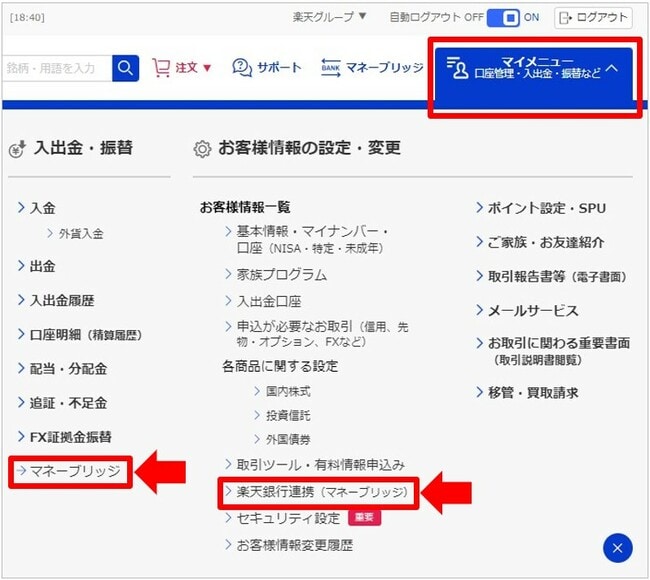Screen dimensions: 650x580
Task: Open セキュリティ設定
Action: (x=288, y=518)
